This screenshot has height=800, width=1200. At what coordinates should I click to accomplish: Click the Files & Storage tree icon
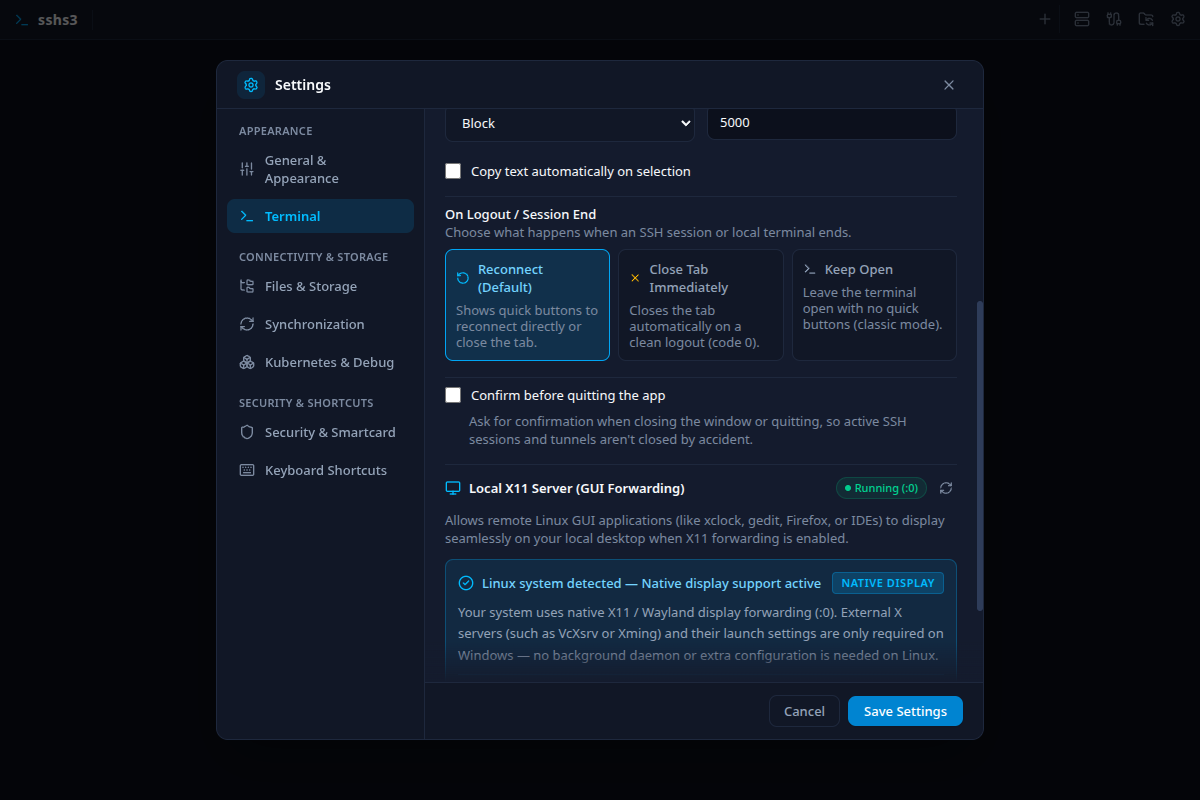[247, 286]
